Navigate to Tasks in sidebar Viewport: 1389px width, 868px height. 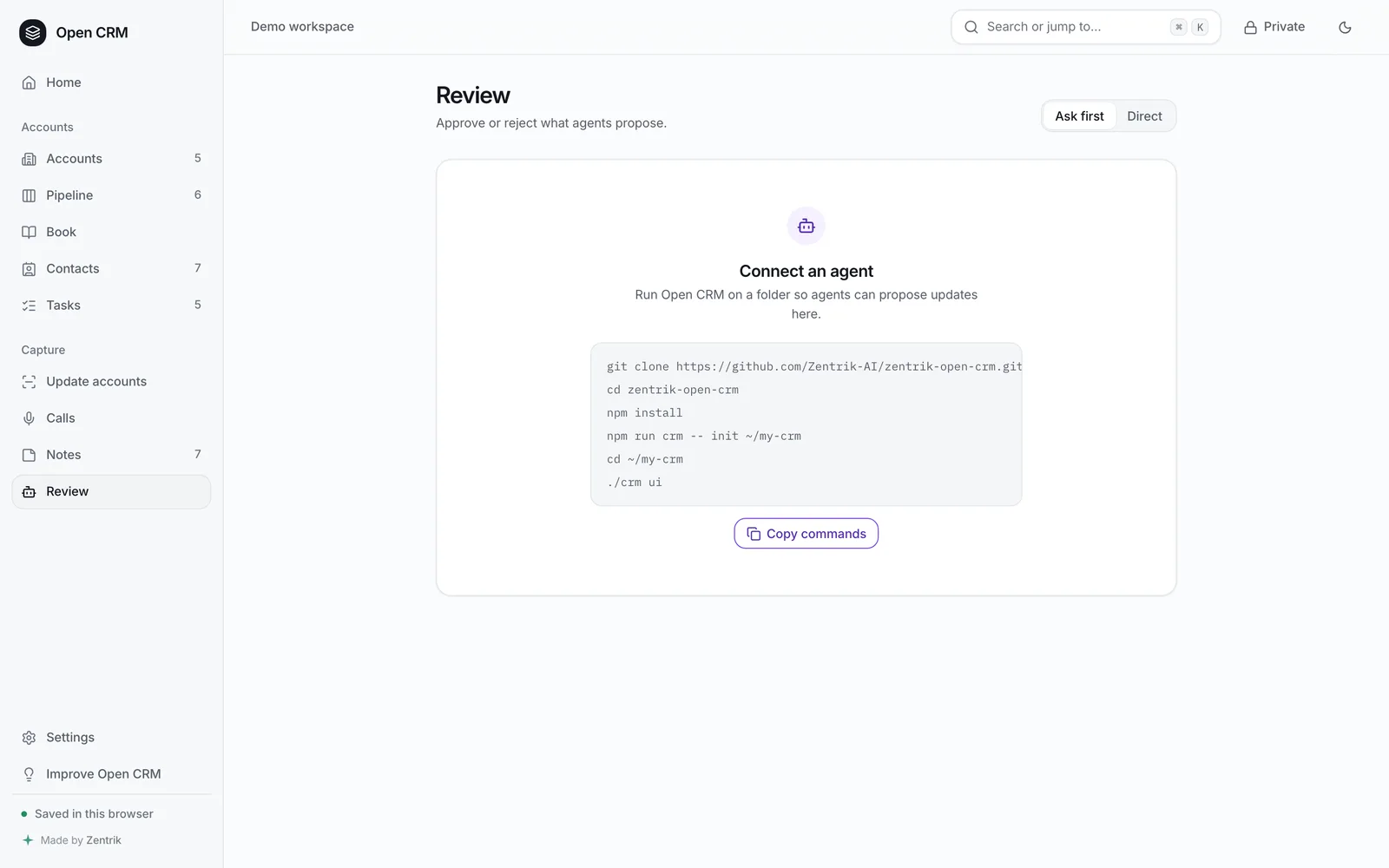pyautogui.click(x=111, y=306)
